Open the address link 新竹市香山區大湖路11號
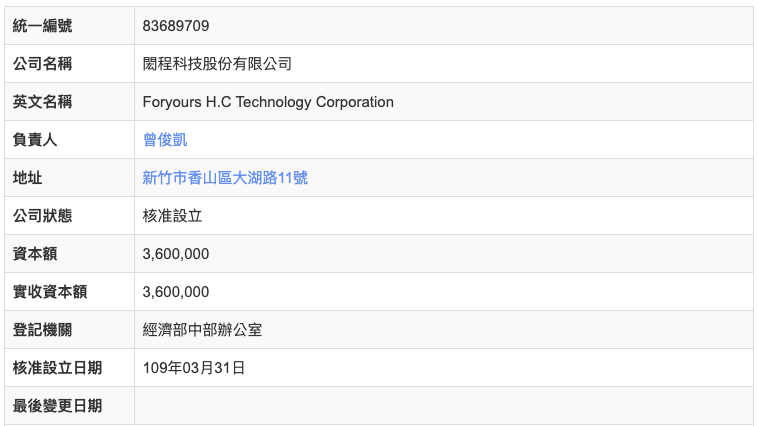This screenshot has height=426, width=757. 225,178
